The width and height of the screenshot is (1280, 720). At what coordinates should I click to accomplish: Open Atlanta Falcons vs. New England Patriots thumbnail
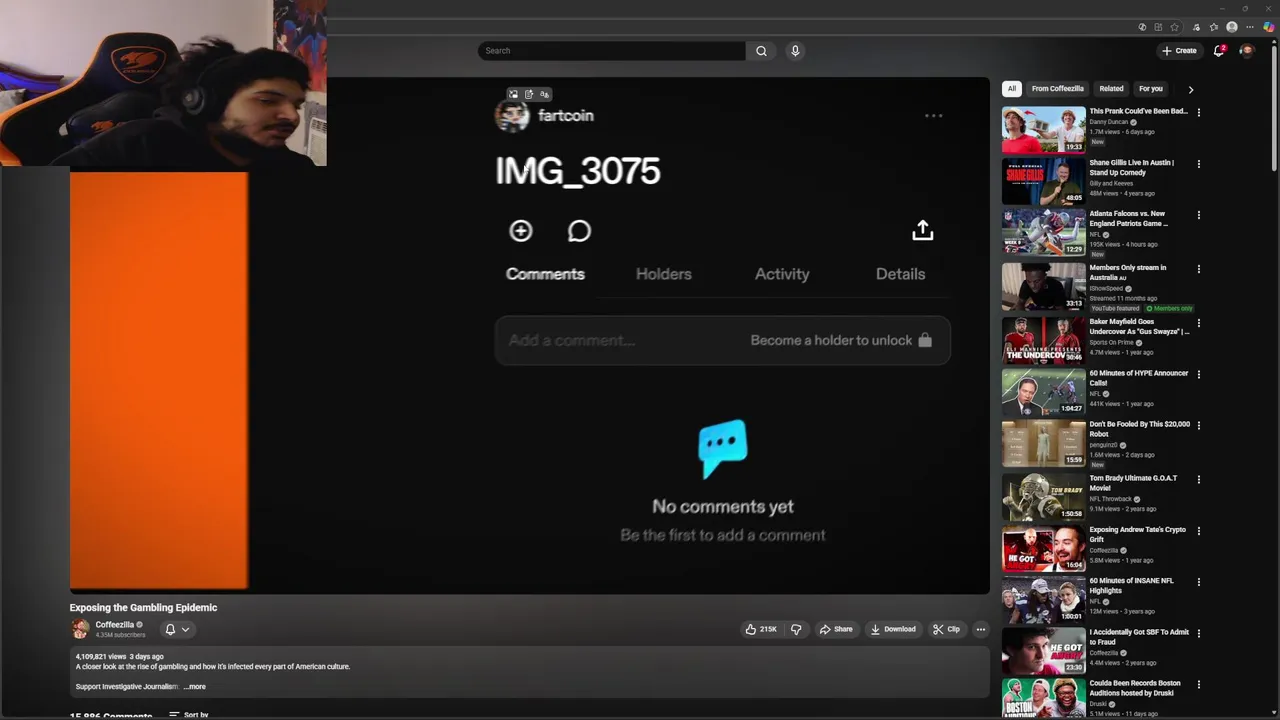tap(1043, 232)
